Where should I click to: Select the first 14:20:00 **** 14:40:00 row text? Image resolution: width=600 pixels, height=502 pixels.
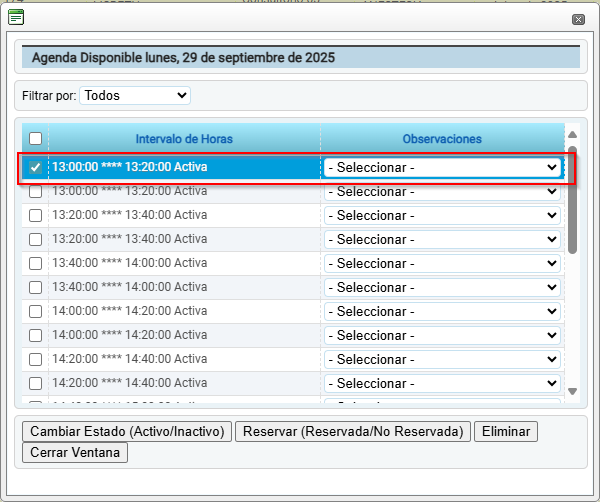(x=130, y=359)
